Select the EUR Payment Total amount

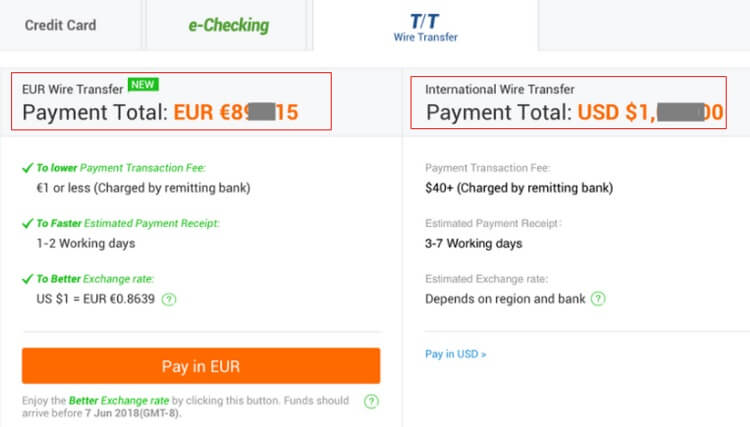tap(236, 113)
